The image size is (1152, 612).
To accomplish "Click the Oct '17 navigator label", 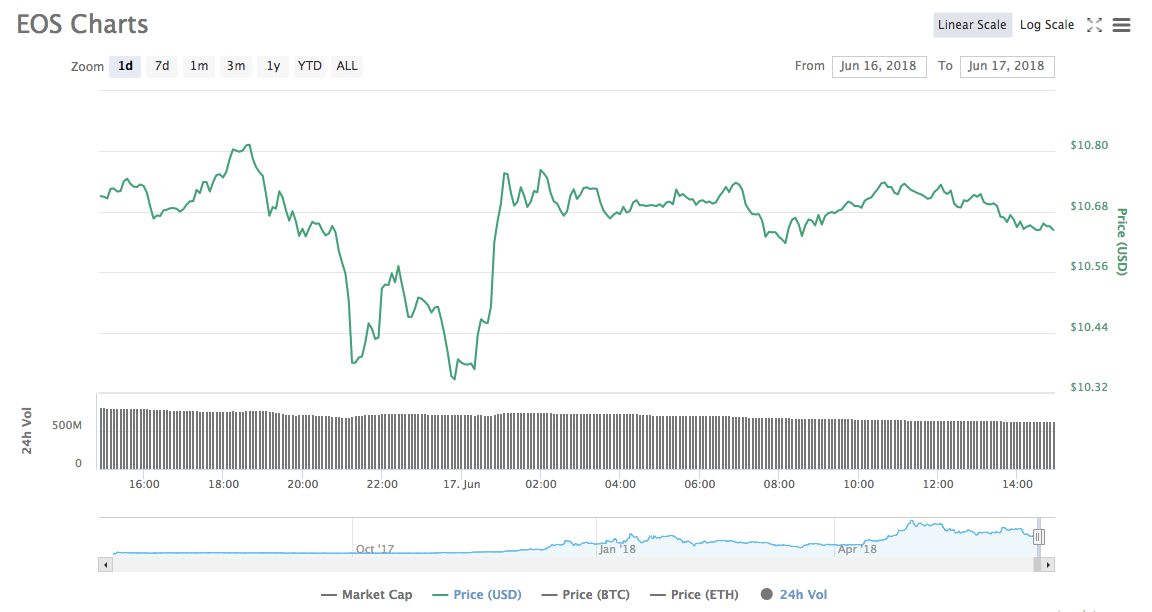I will coord(375,549).
